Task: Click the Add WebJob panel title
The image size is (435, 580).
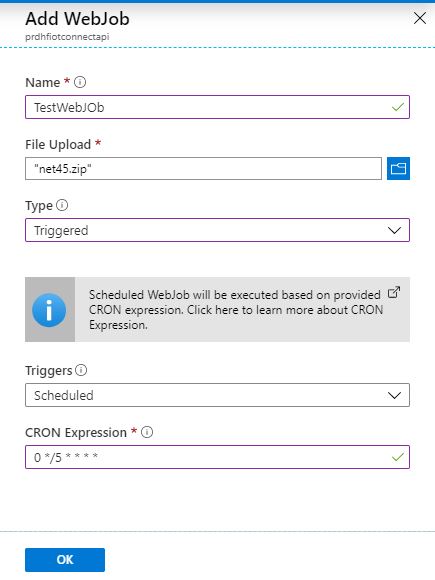Action: (x=77, y=18)
